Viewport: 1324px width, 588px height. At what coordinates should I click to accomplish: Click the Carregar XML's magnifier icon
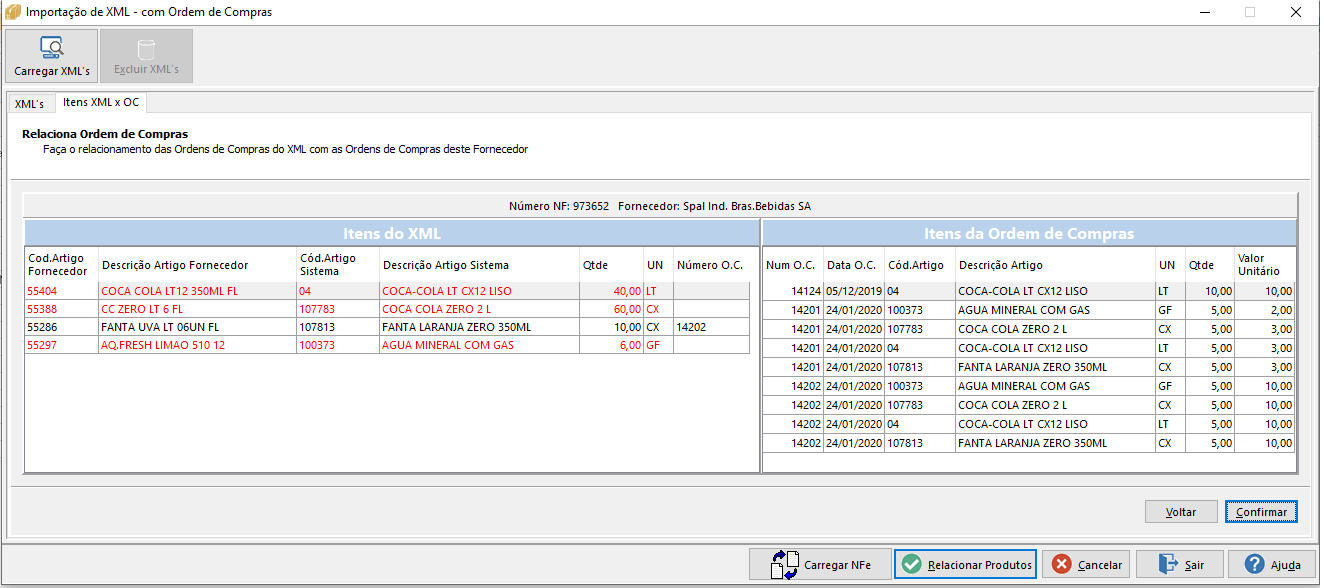[51, 47]
